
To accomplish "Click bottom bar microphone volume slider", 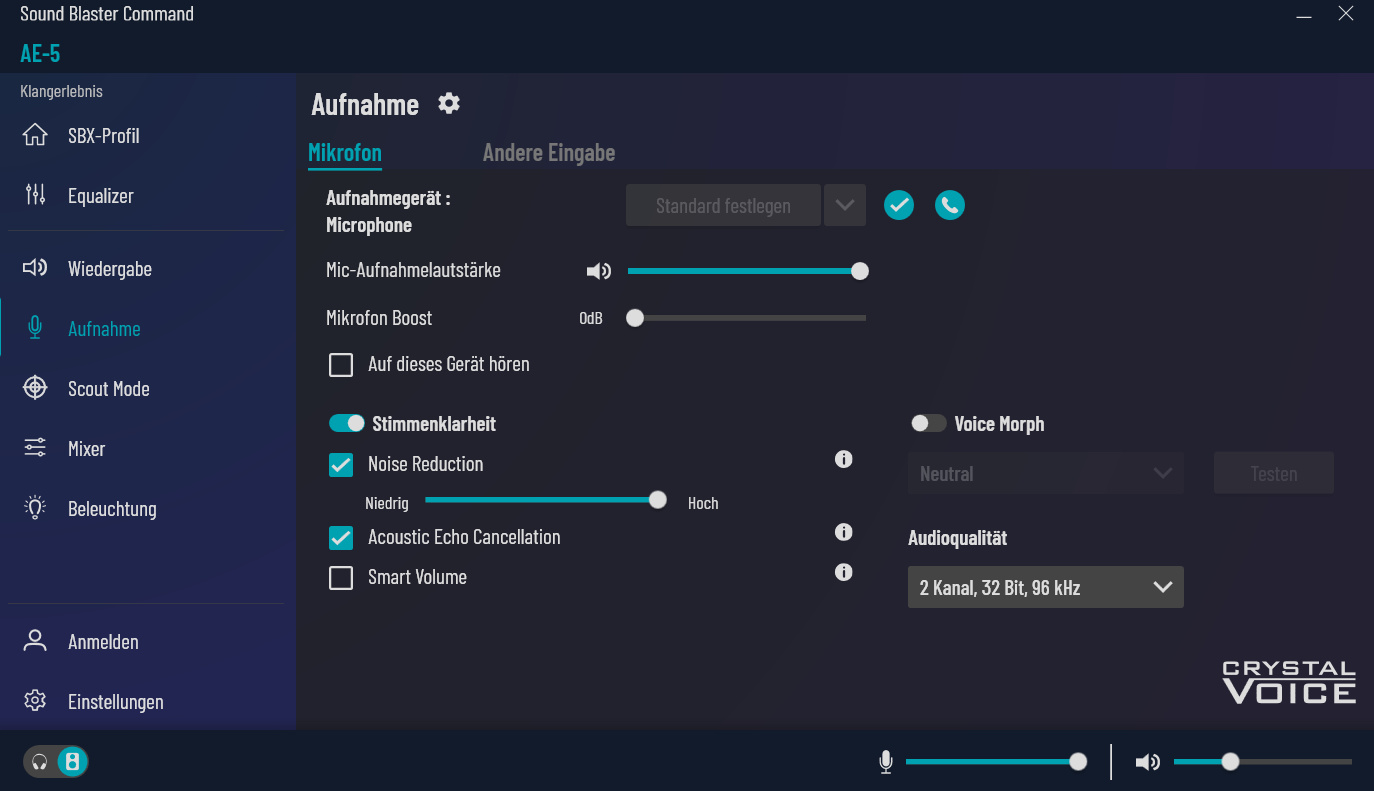I will (996, 762).
